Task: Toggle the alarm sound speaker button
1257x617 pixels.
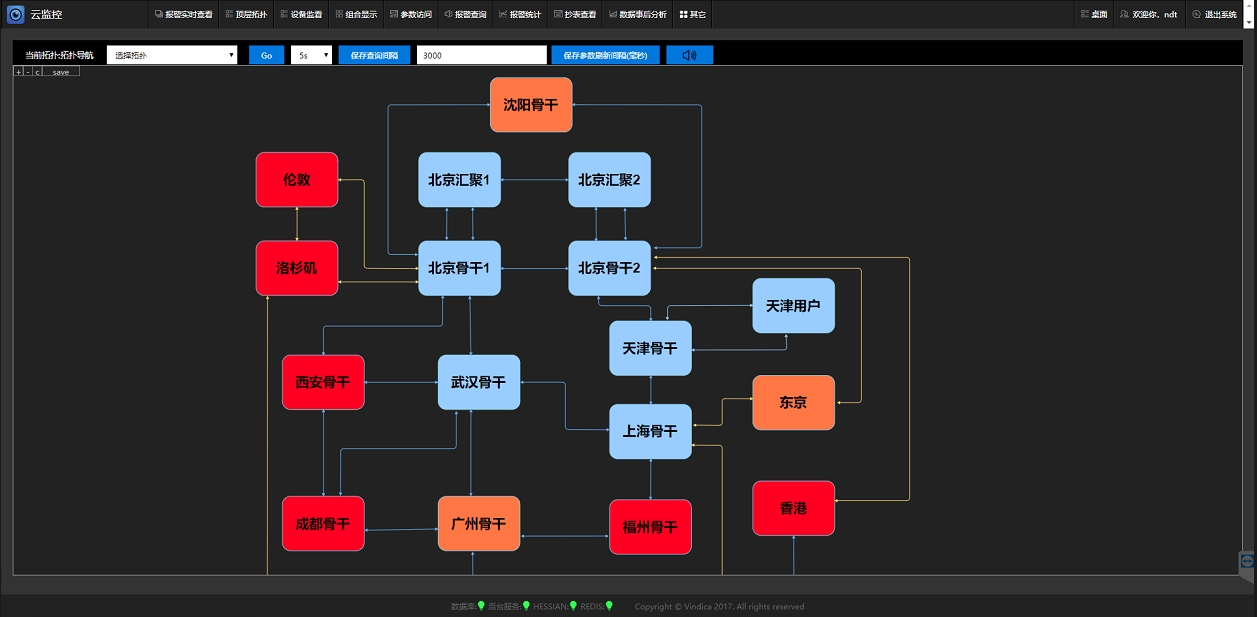Action: [x=689, y=56]
